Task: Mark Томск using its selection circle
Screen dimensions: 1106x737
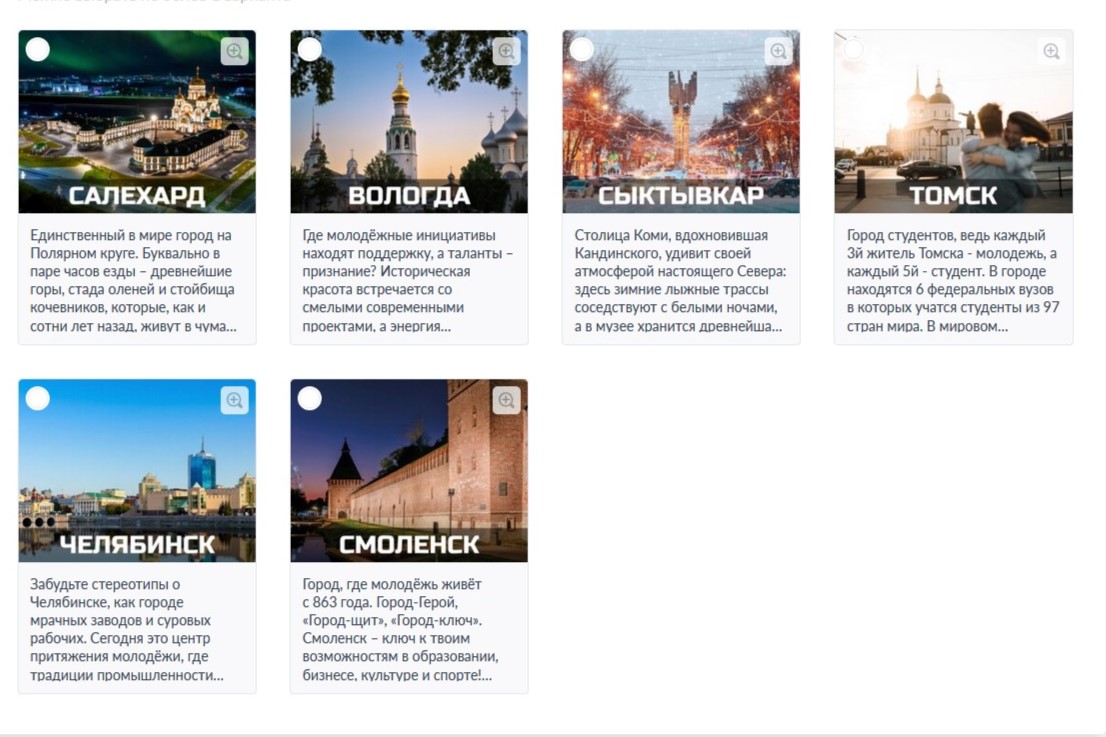Action: click(853, 49)
